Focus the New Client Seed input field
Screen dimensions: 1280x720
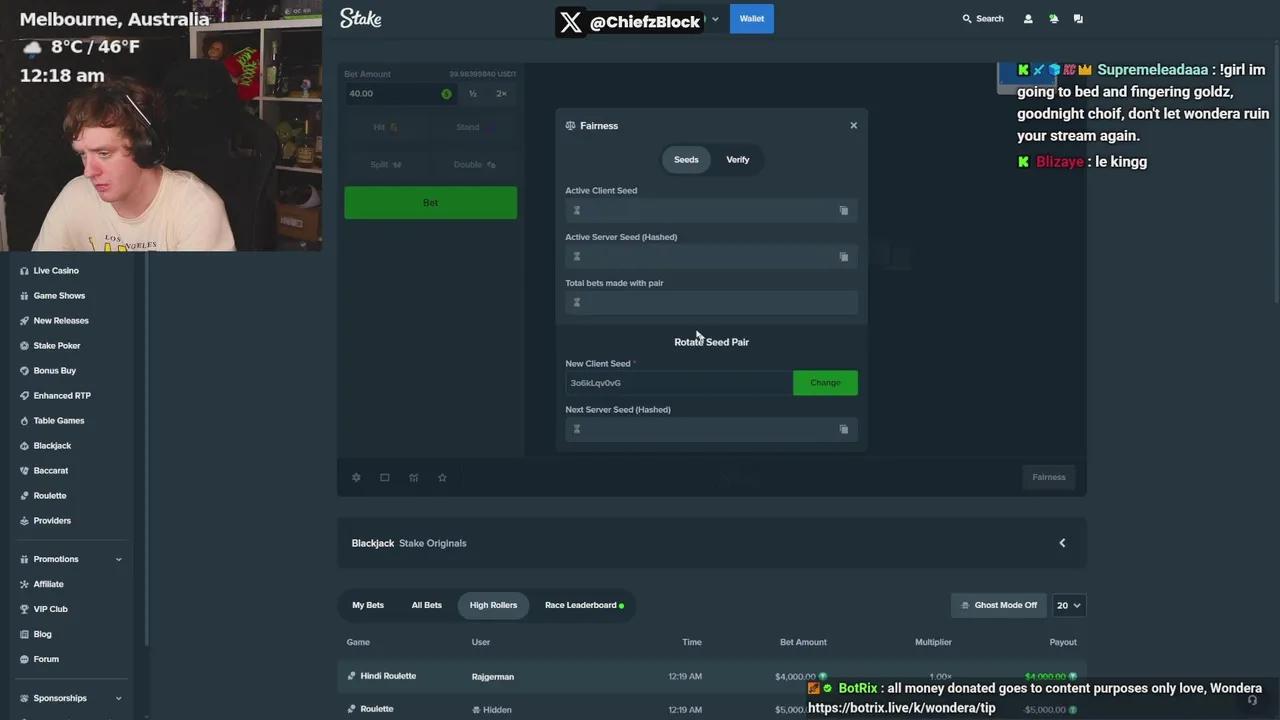[x=679, y=383]
